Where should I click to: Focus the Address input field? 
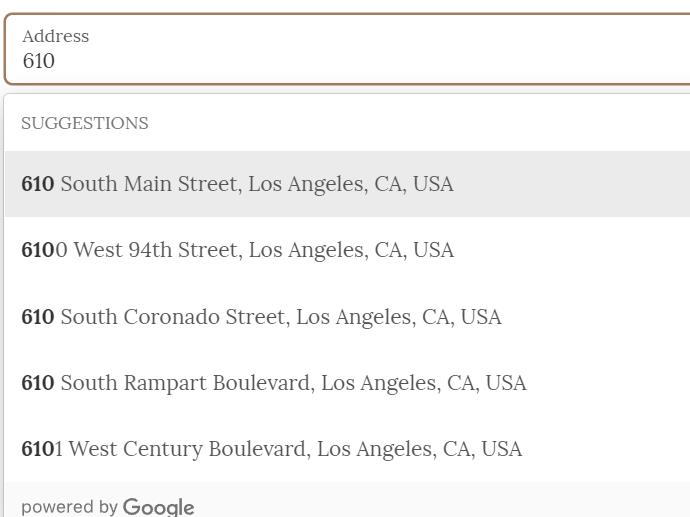pos(347,49)
